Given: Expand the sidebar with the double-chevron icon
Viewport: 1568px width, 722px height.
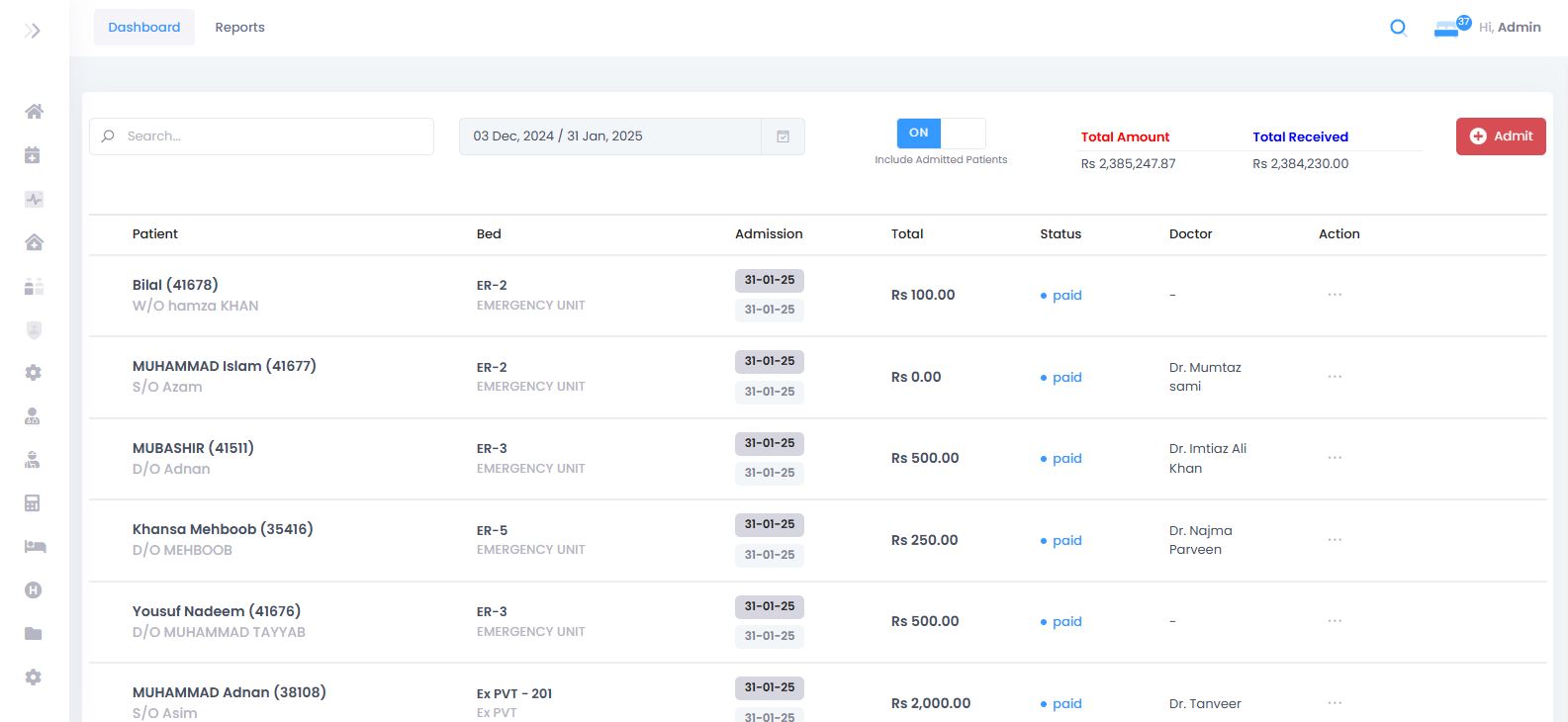Looking at the screenshot, I should point(33,31).
